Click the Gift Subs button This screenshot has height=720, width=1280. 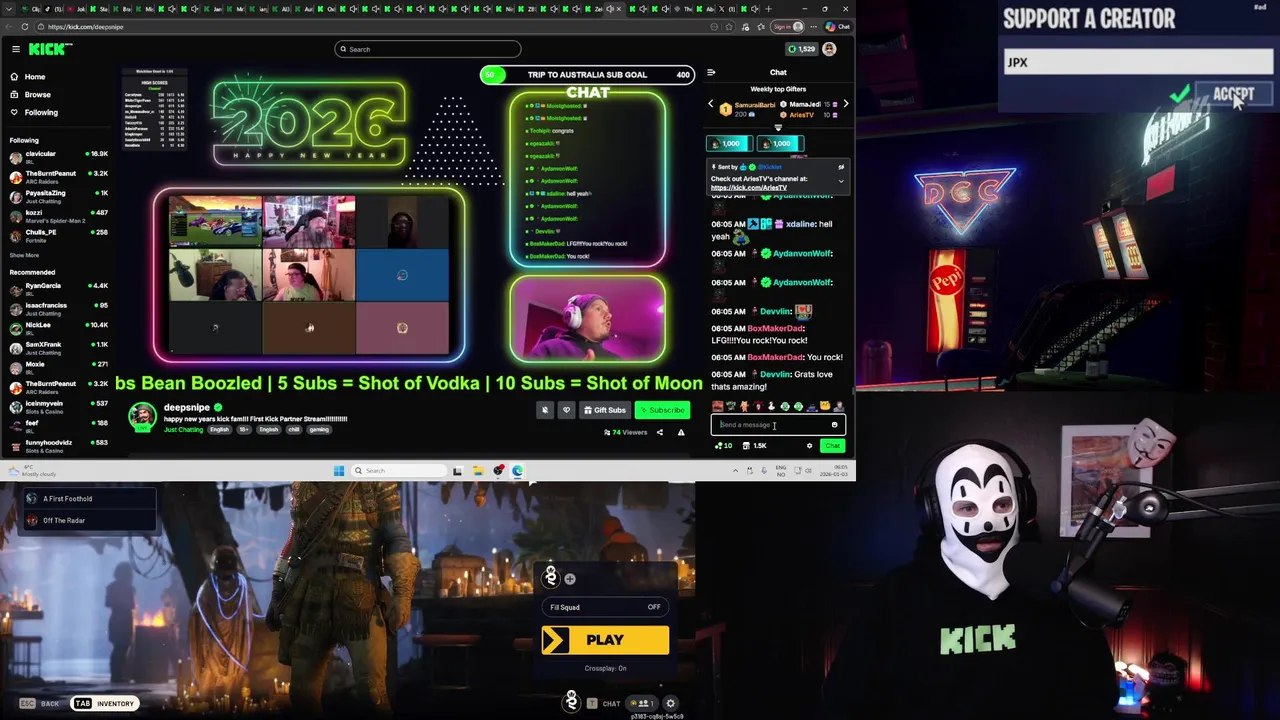(x=604, y=410)
